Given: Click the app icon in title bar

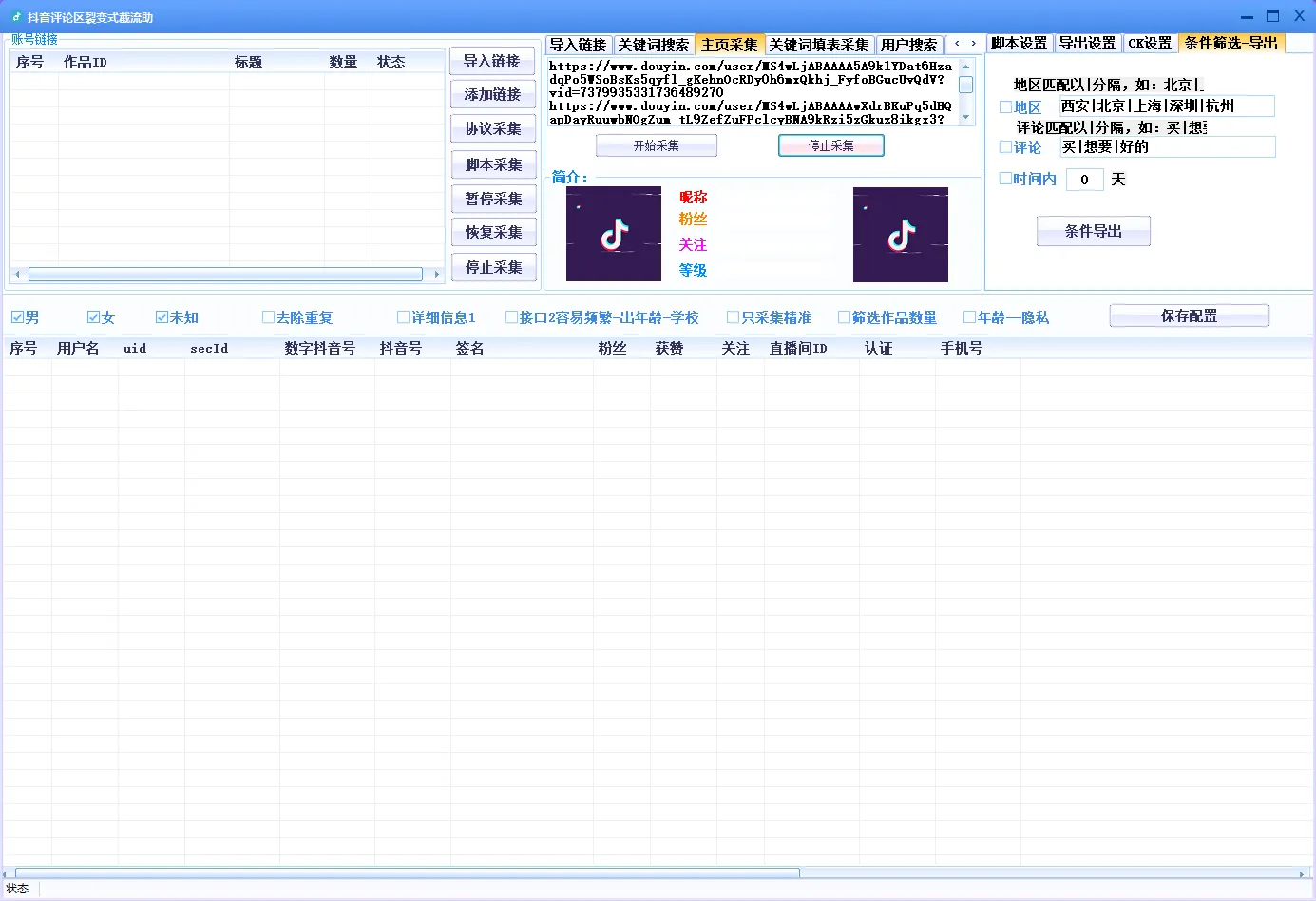Looking at the screenshot, I should coord(16,17).
